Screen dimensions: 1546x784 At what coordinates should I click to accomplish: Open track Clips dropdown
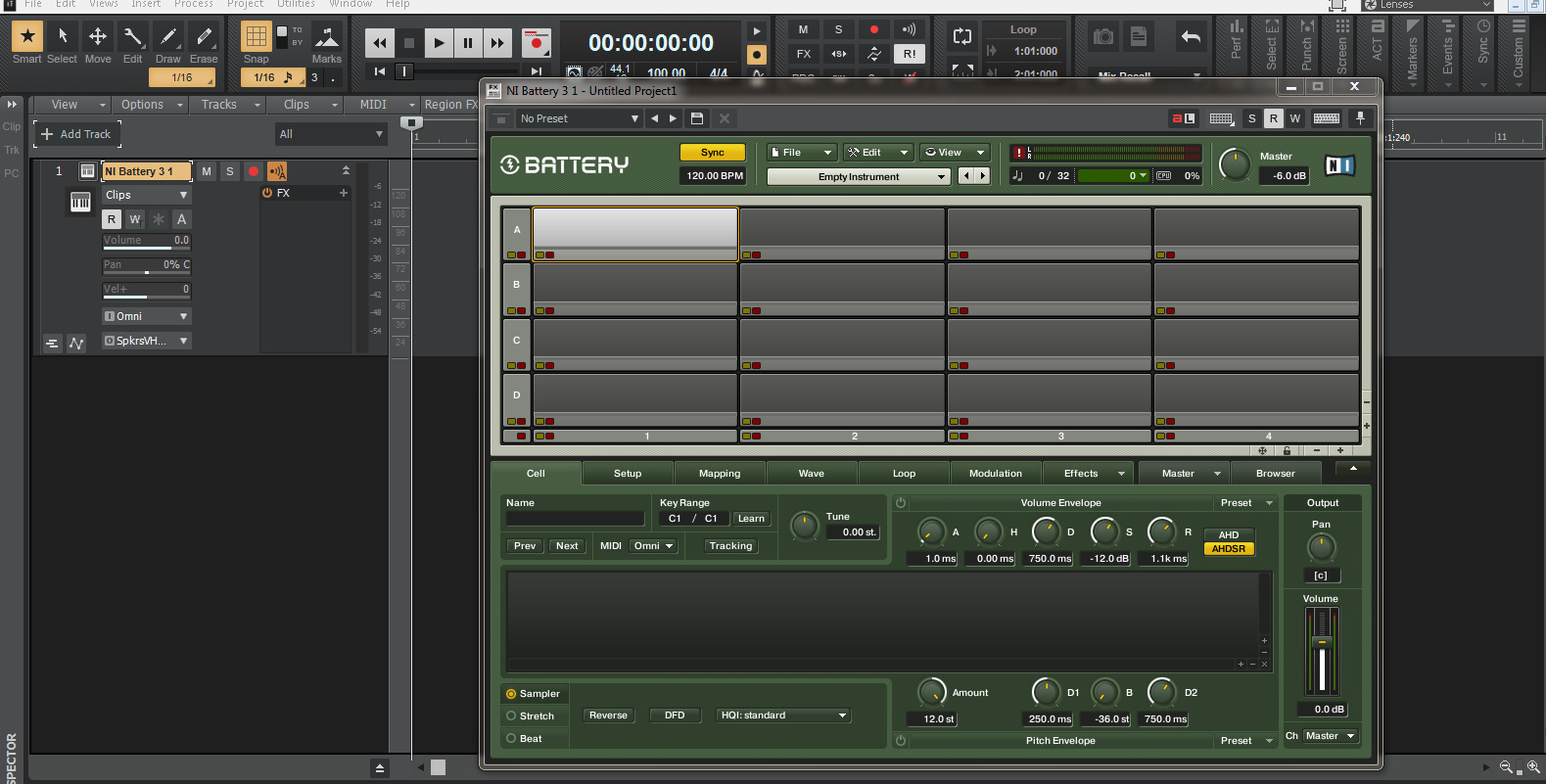(147, 195)
